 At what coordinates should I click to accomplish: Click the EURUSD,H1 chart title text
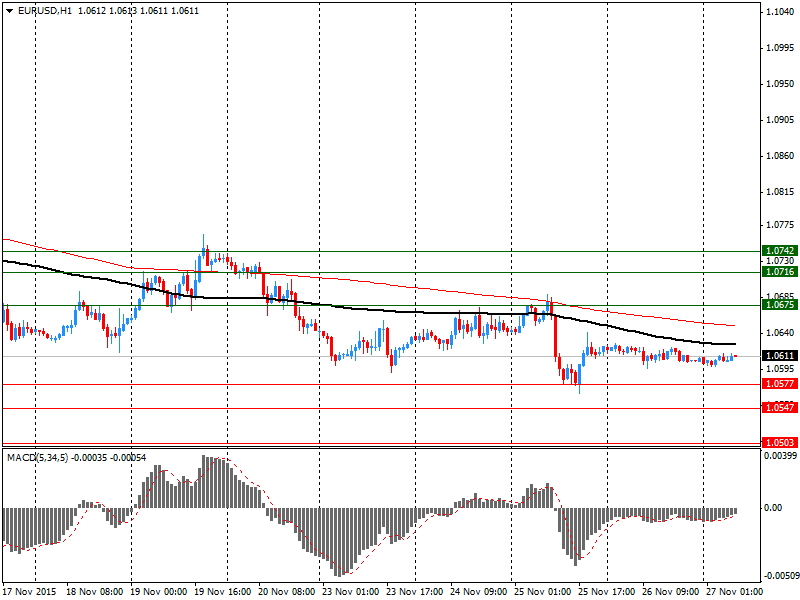(45, 11)
